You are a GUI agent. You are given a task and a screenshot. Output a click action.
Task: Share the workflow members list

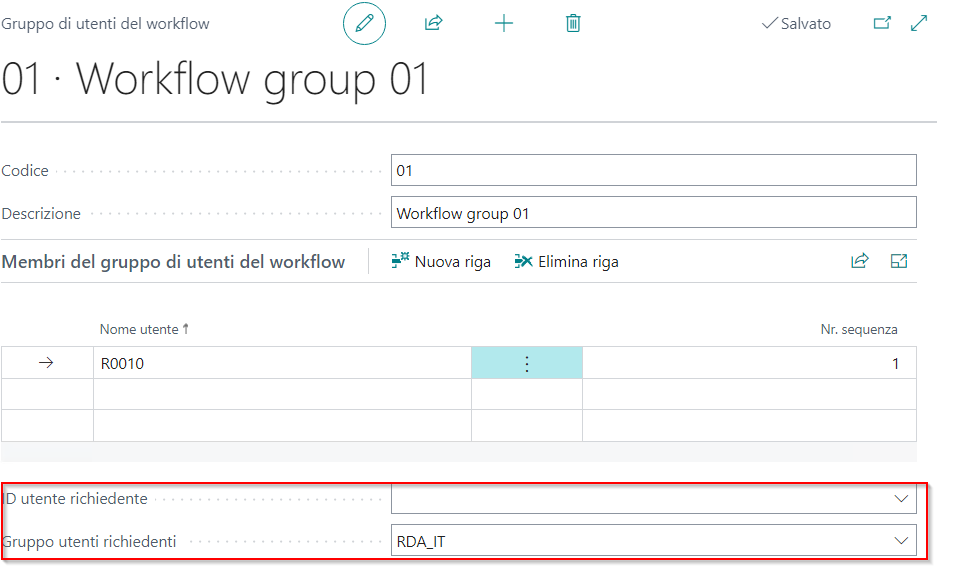coord(860,261)
